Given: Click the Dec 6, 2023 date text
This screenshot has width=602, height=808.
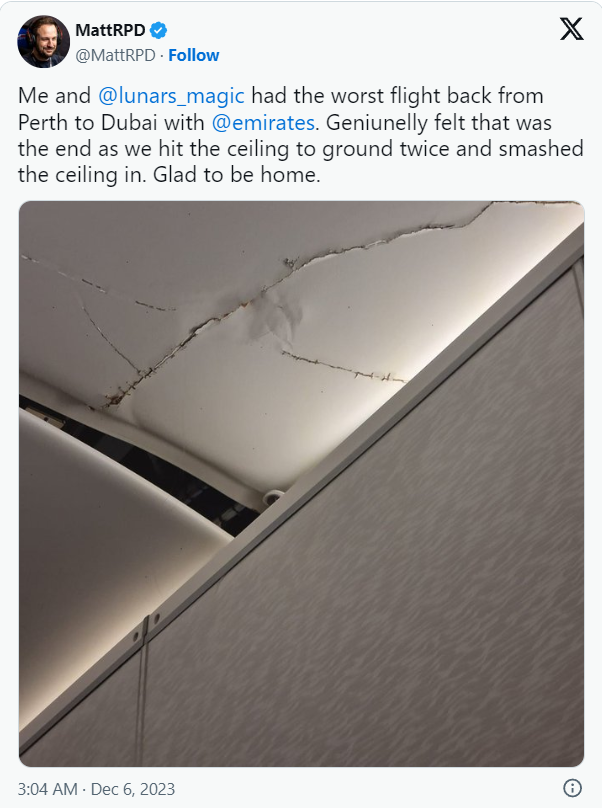Looking at the screenshot, I should click(133, 789).
